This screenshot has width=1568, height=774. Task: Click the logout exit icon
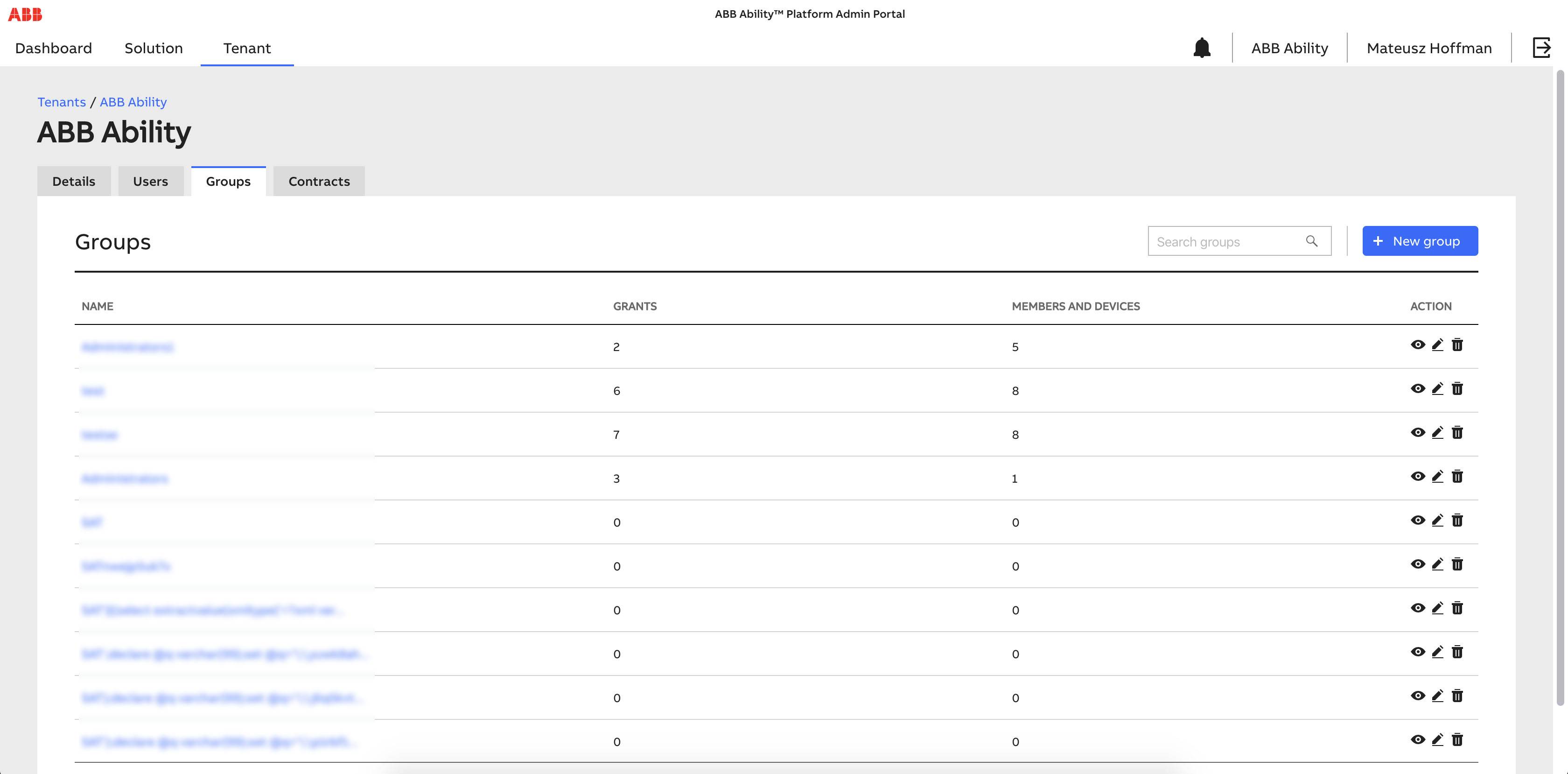tap(1540, 48)
